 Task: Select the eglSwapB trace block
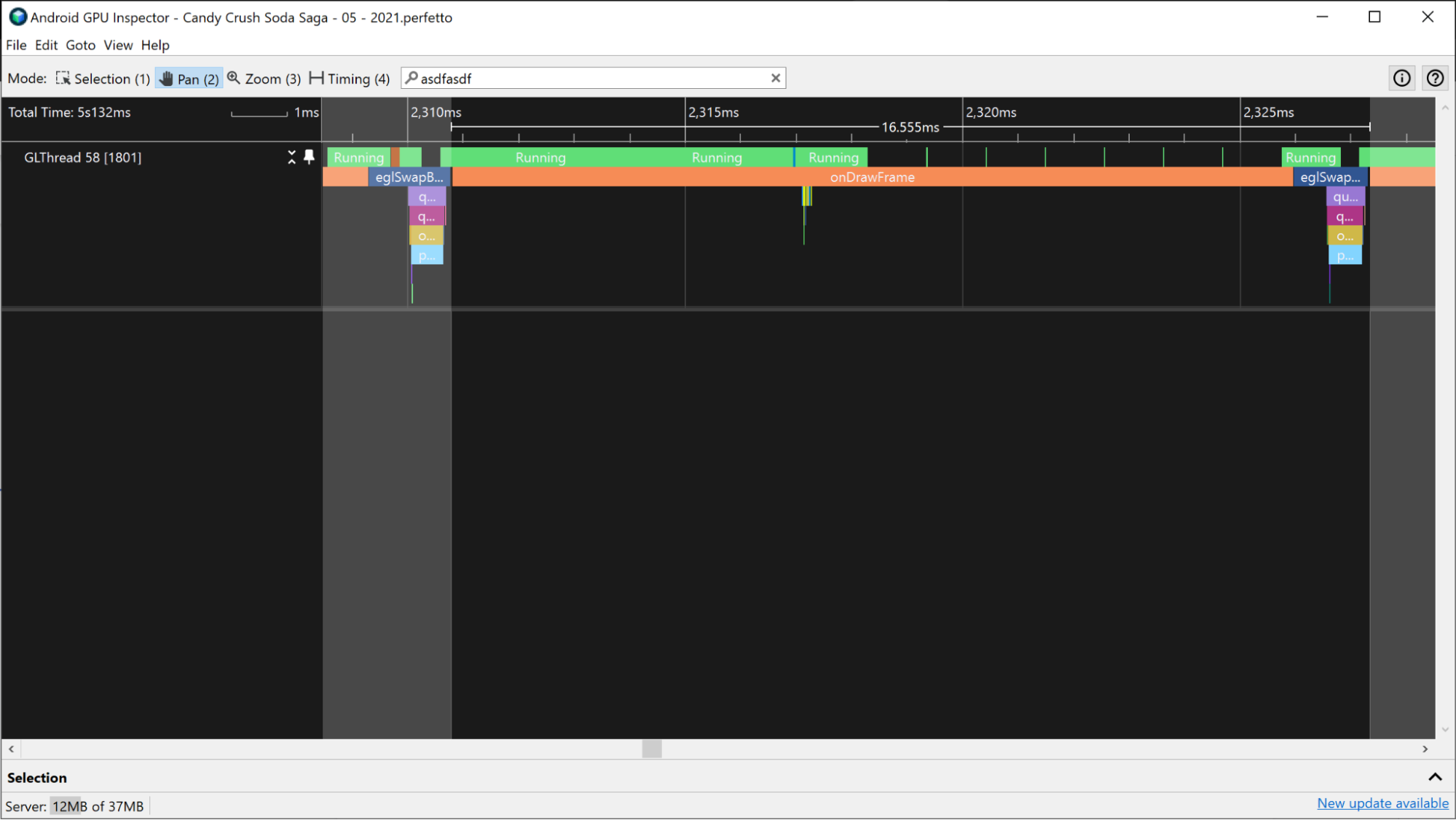coord(409,177)
